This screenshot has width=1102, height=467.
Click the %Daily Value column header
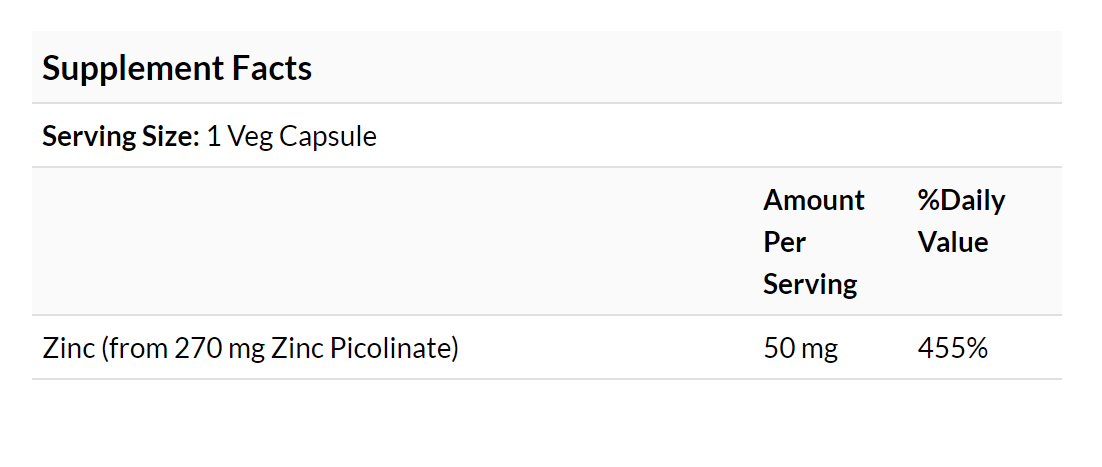tap(961, 221)
